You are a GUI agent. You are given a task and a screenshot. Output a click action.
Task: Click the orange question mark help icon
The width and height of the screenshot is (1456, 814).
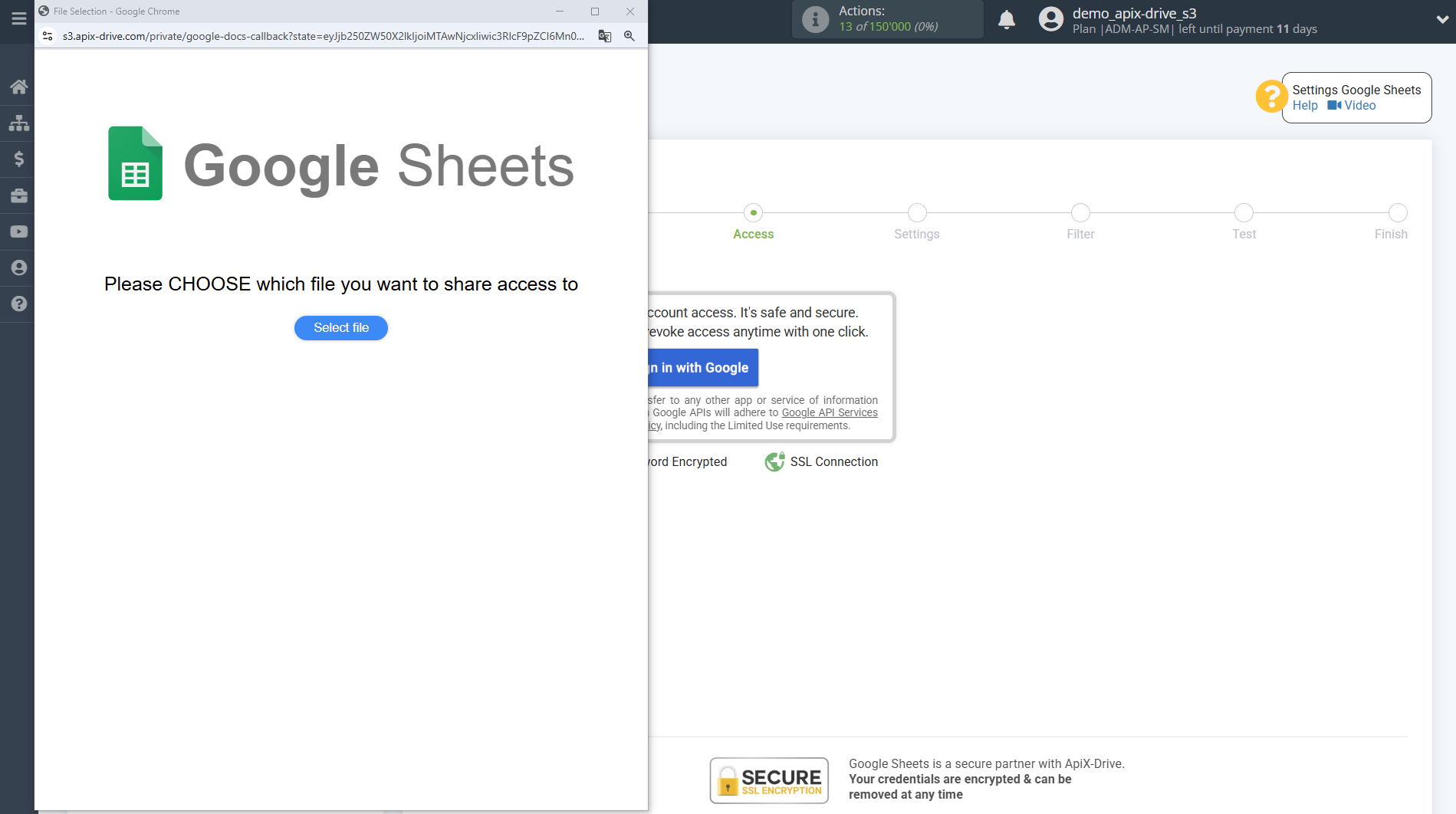coord(1271,97)
